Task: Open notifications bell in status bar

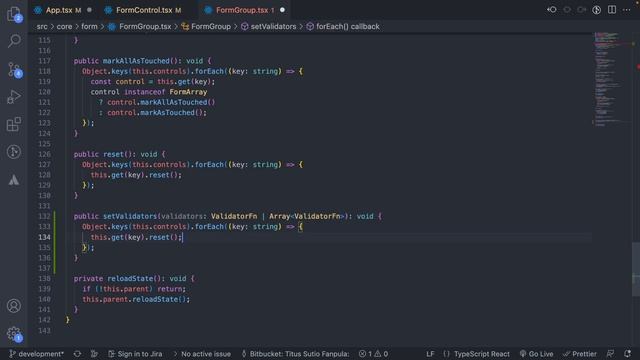Action: (627, 354)
